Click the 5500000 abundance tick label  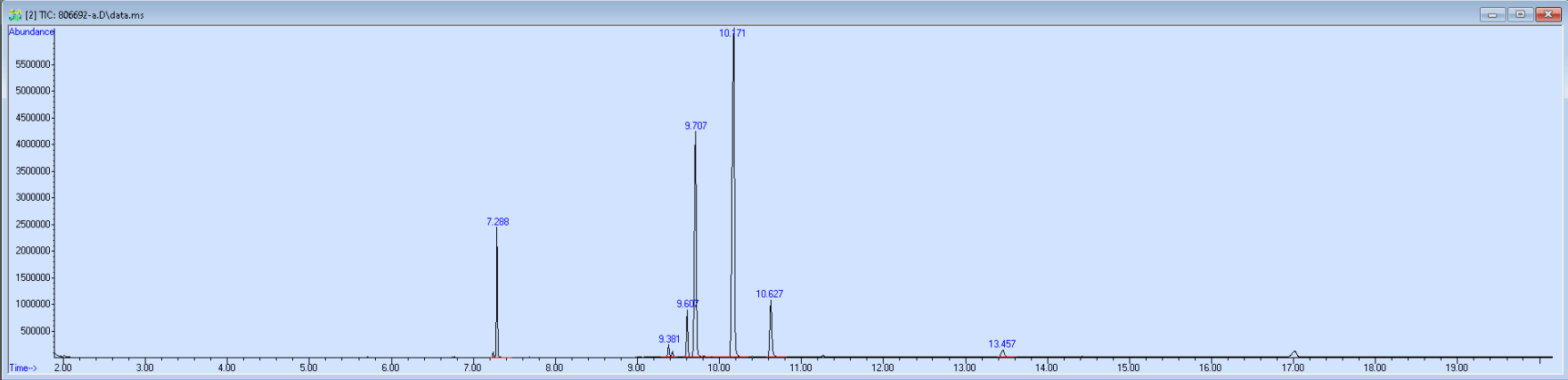(33, 64)
